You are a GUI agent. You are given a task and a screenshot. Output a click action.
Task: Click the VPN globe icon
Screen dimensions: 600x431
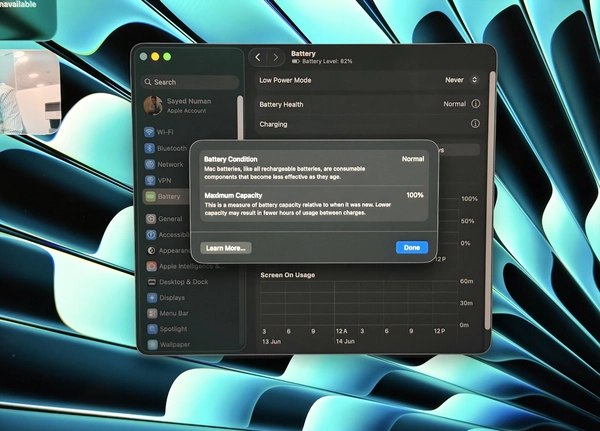(x=150, y=180)
